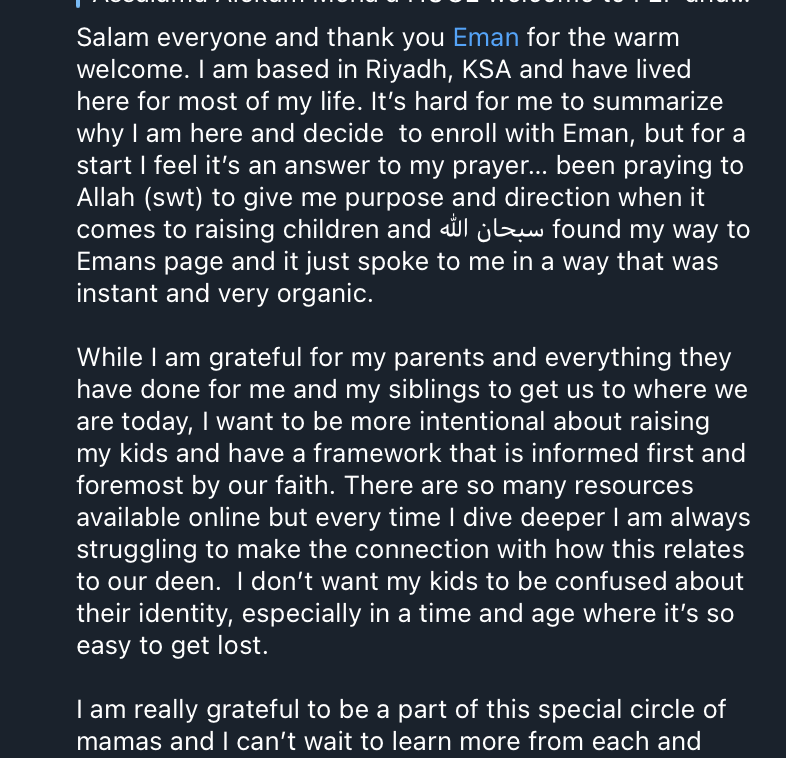Click the word identity in the message
This screenshot has width=786, height=758.
point(185,614)
